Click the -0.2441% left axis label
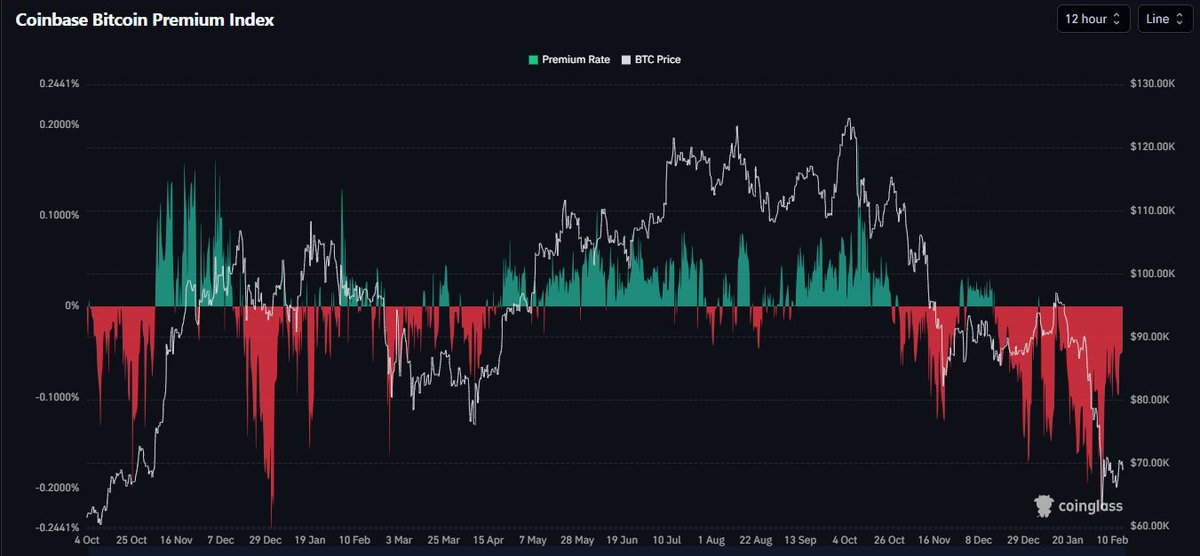The height and width of the screenshot is (556, 1200). coord(57,528)
